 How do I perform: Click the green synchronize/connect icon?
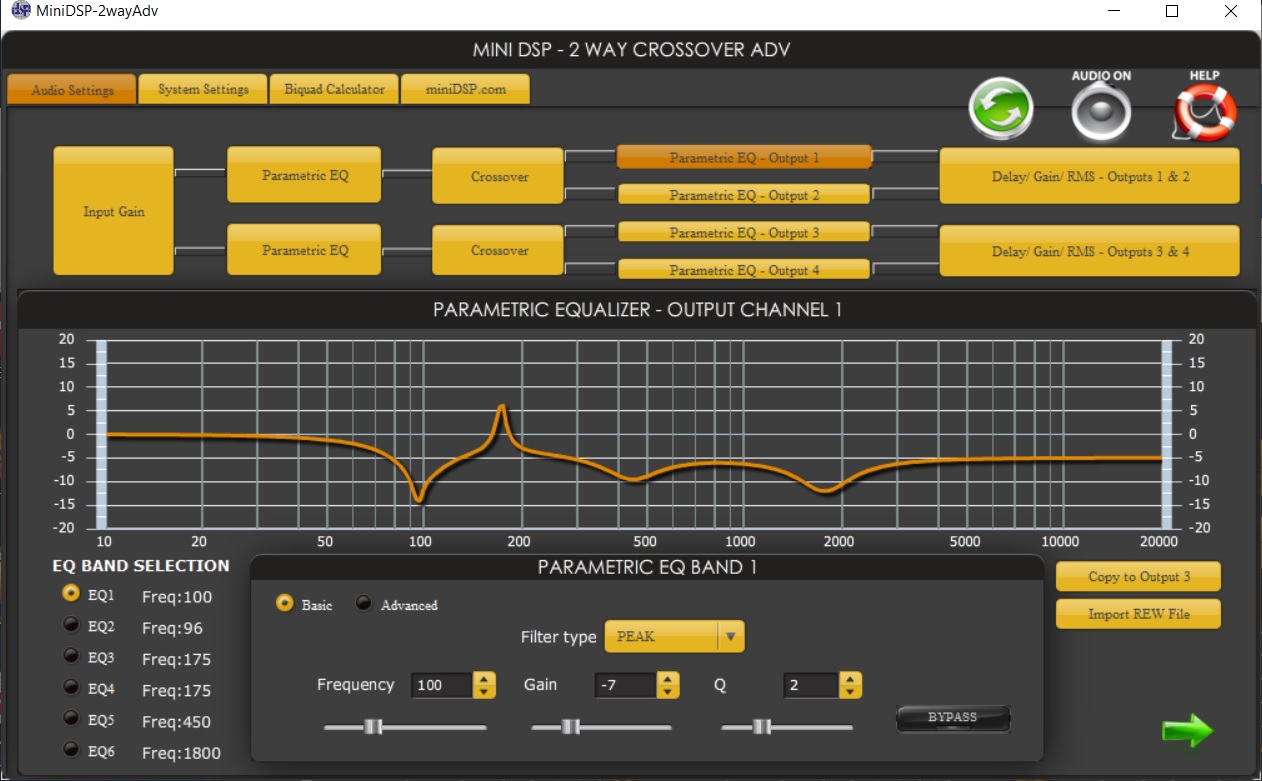[x=1001, y=108]
